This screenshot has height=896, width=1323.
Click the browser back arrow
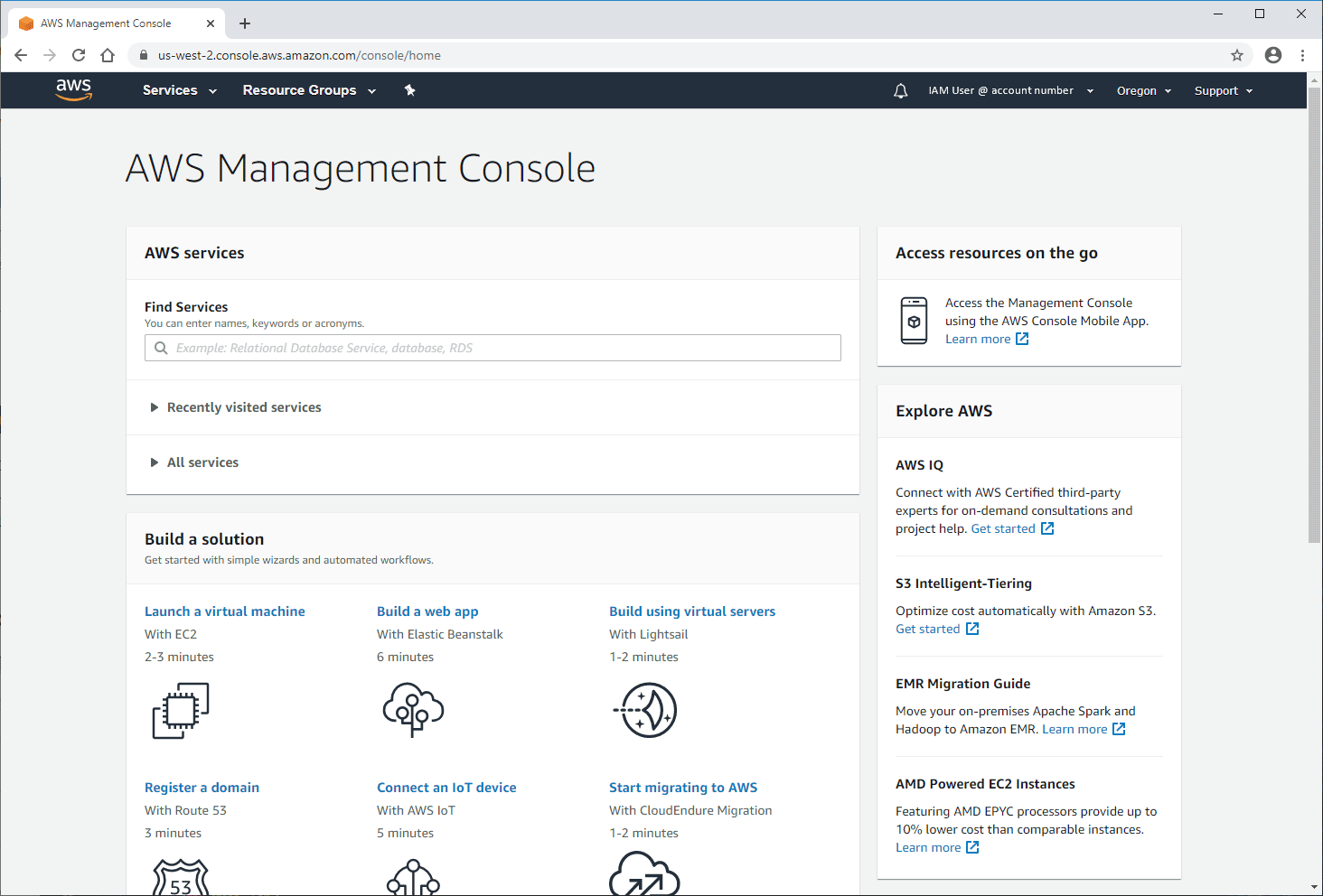coord(21,55)
